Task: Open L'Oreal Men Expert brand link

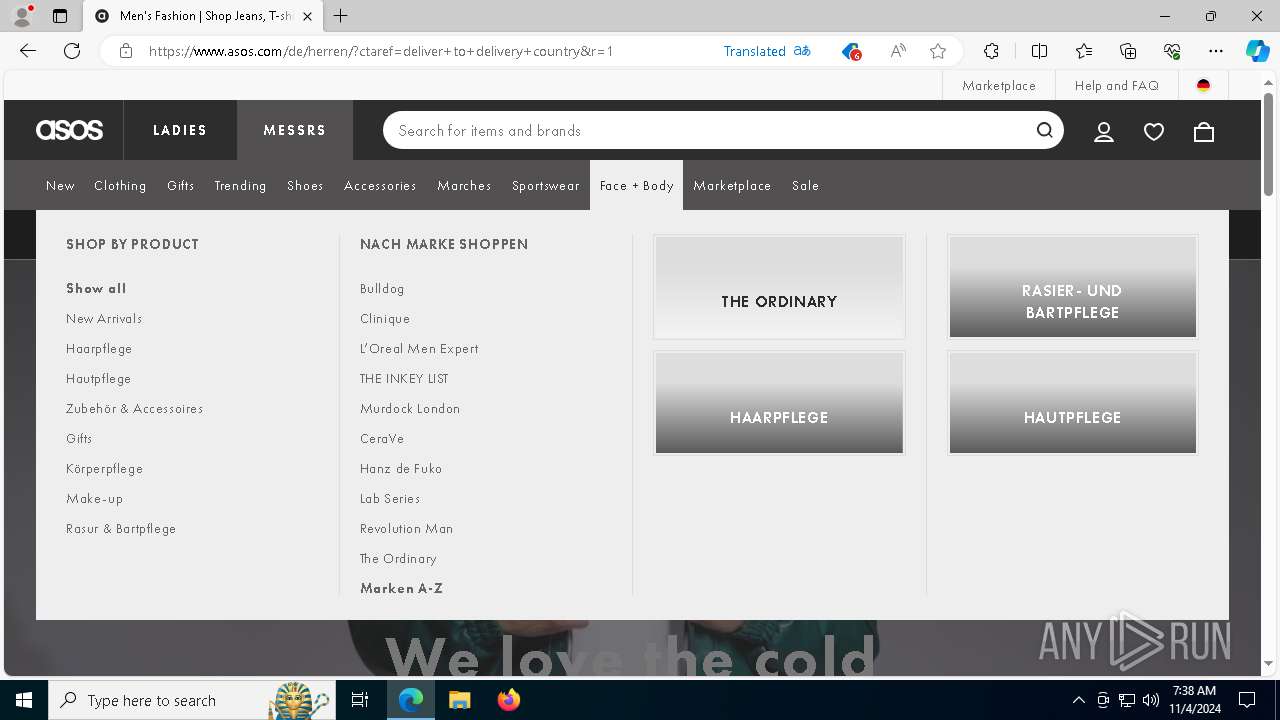Action: click(x=419, y=348)
